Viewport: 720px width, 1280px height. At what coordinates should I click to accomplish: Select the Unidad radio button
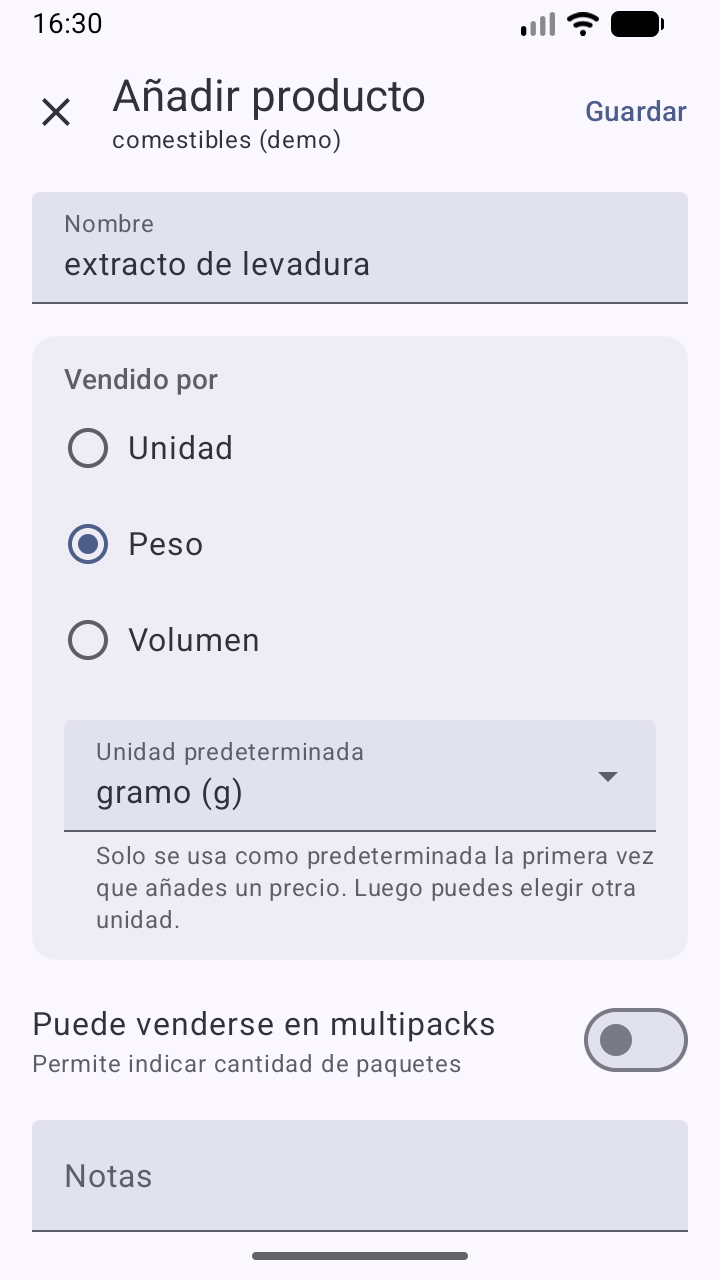pos(88,448)
